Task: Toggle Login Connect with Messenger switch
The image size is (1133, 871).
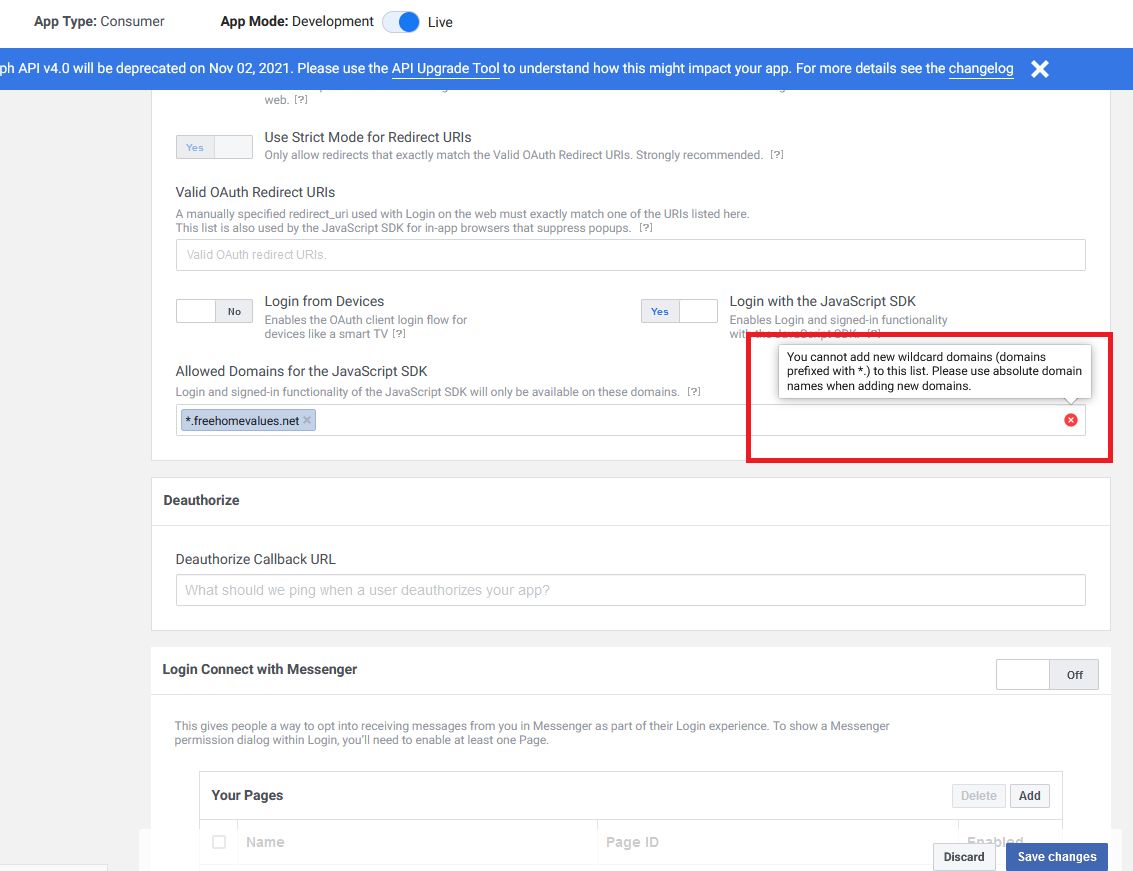Action: [1046, 674]
